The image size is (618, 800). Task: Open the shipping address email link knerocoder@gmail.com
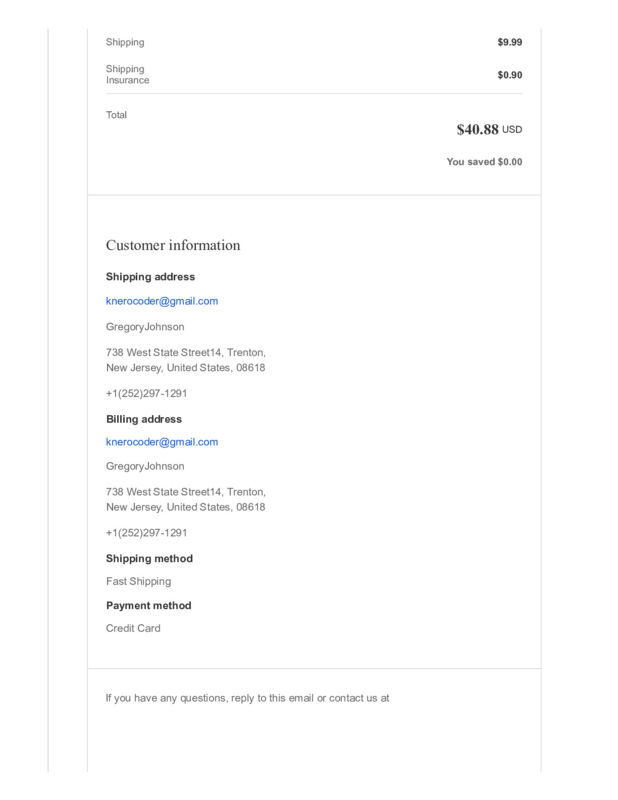pyautogui.click(x=162, y=301)
